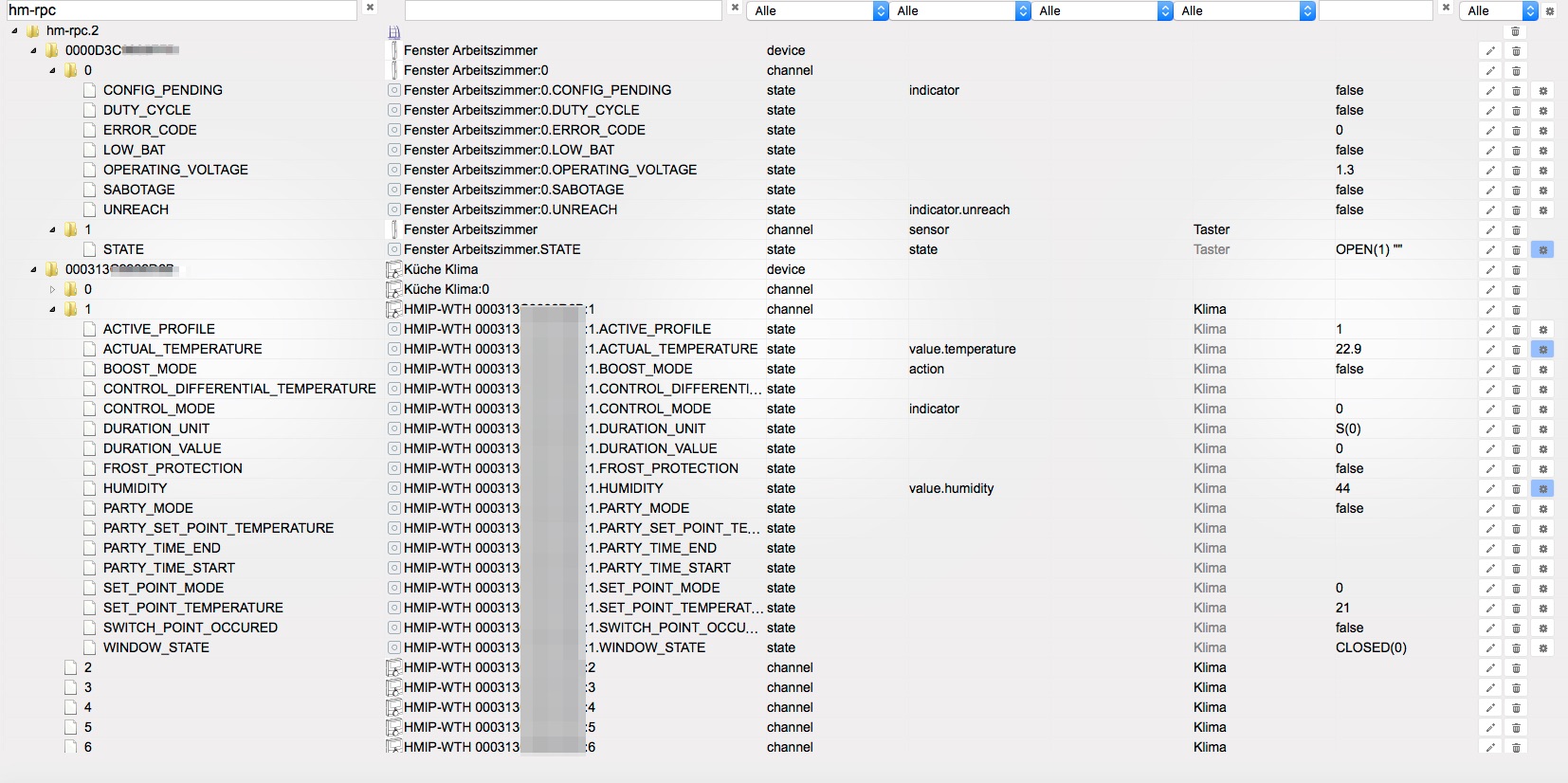
Task: Clear the hm-rpc ID filter
Action: pyautogui.click(x=371, y=8)
